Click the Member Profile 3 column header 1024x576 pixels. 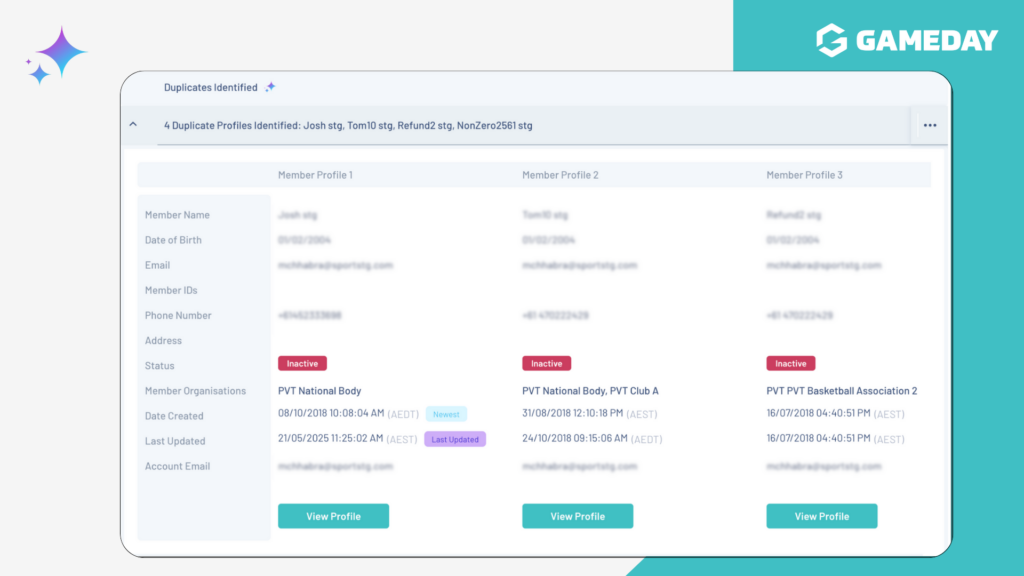tap(805, 174)
